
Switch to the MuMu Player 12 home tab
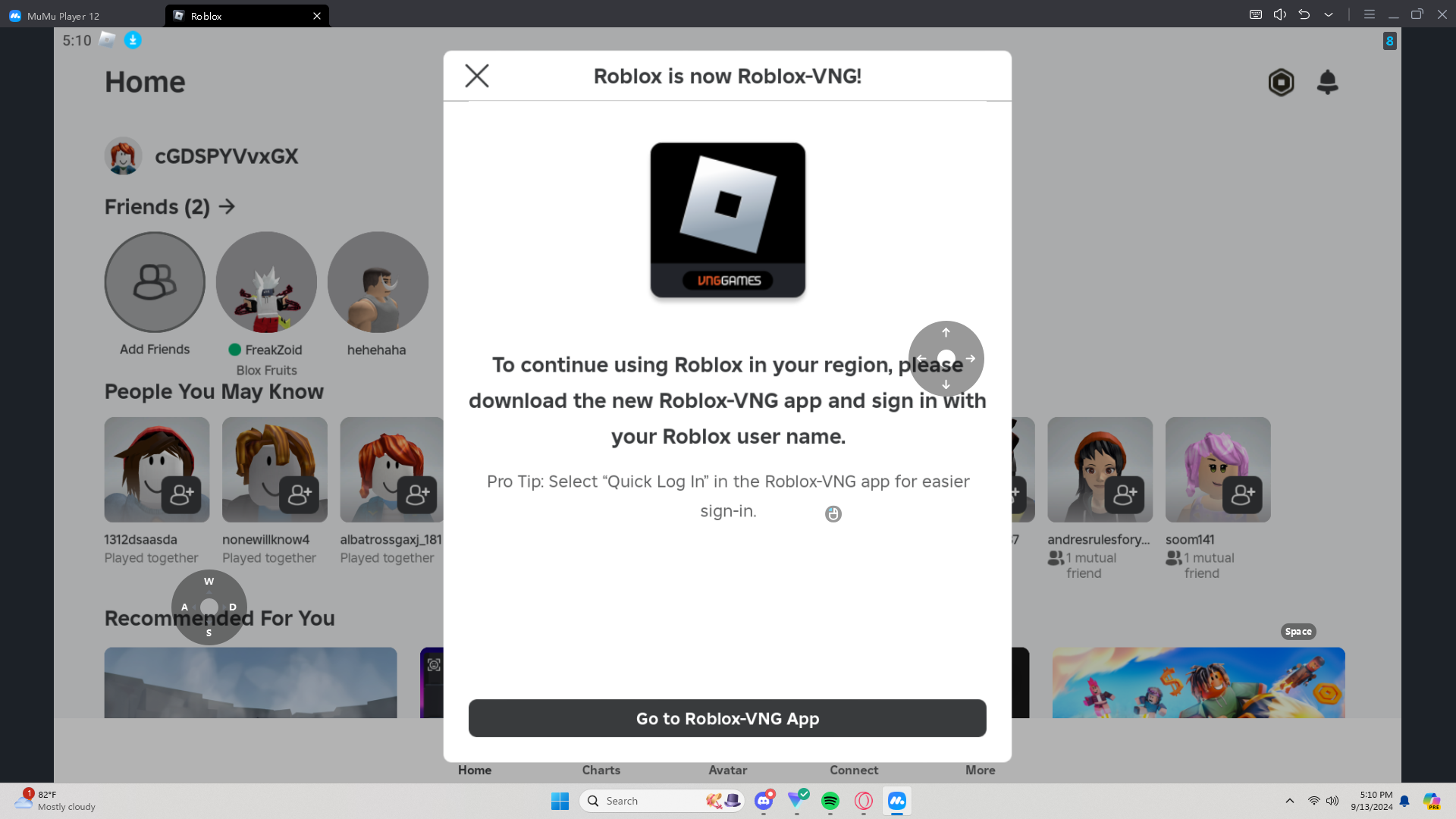[55, 15]
